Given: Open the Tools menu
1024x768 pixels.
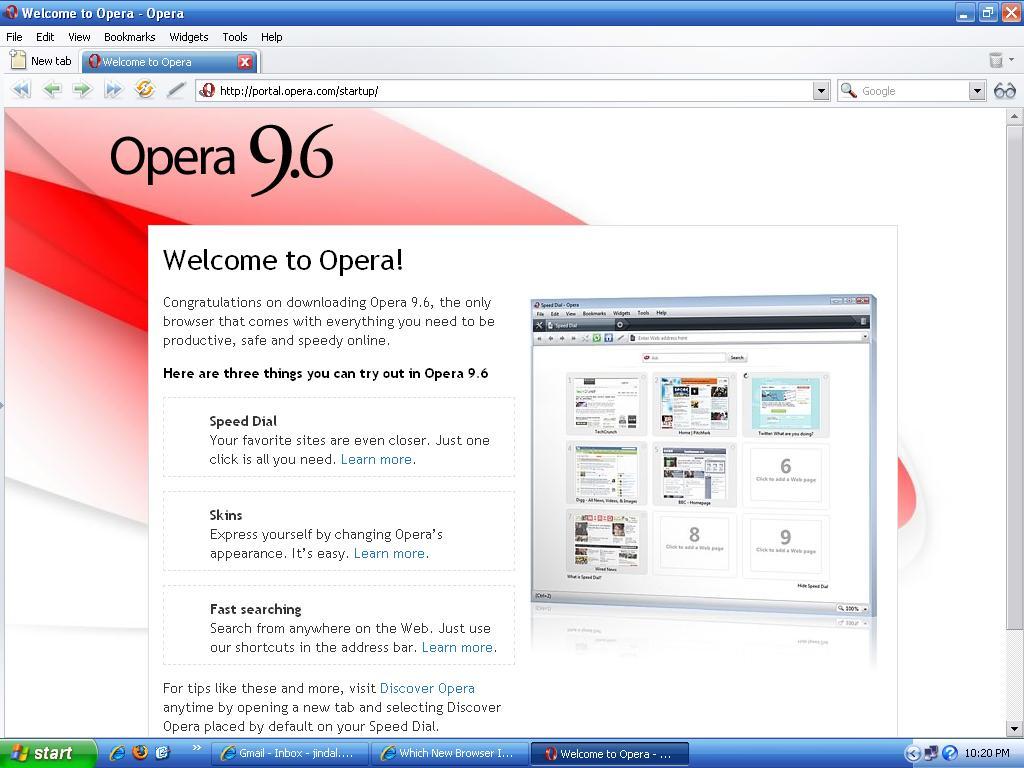Looking at the screenshot, I should (234, 37).
